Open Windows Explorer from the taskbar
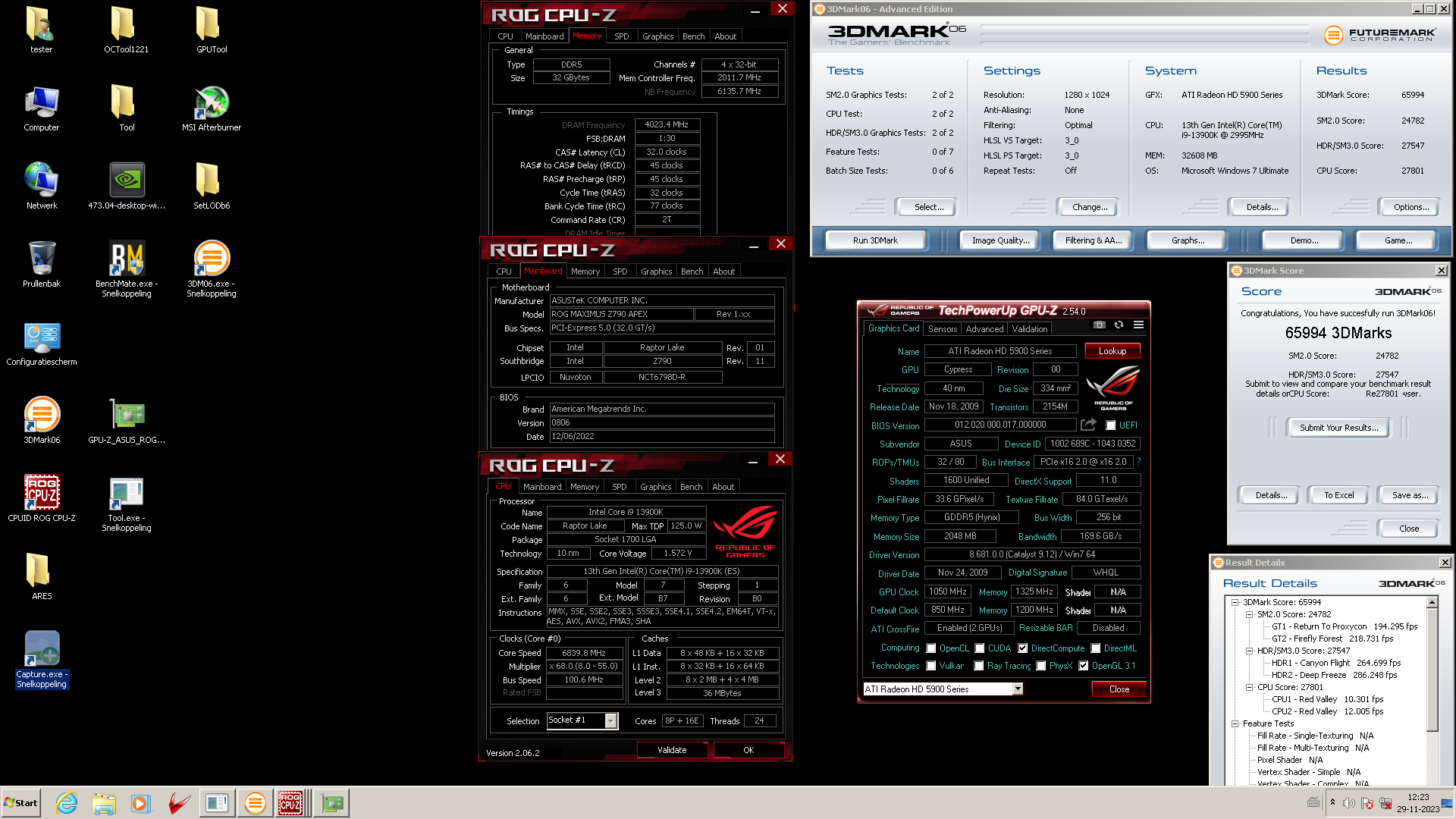This screenshot has height=819, width=1456. coord(104,803)
